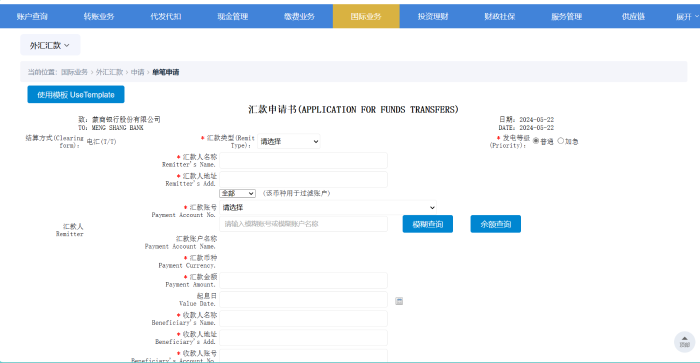
Task: Switch to the 财政社保 tab
Action: (x=500, y=17)
